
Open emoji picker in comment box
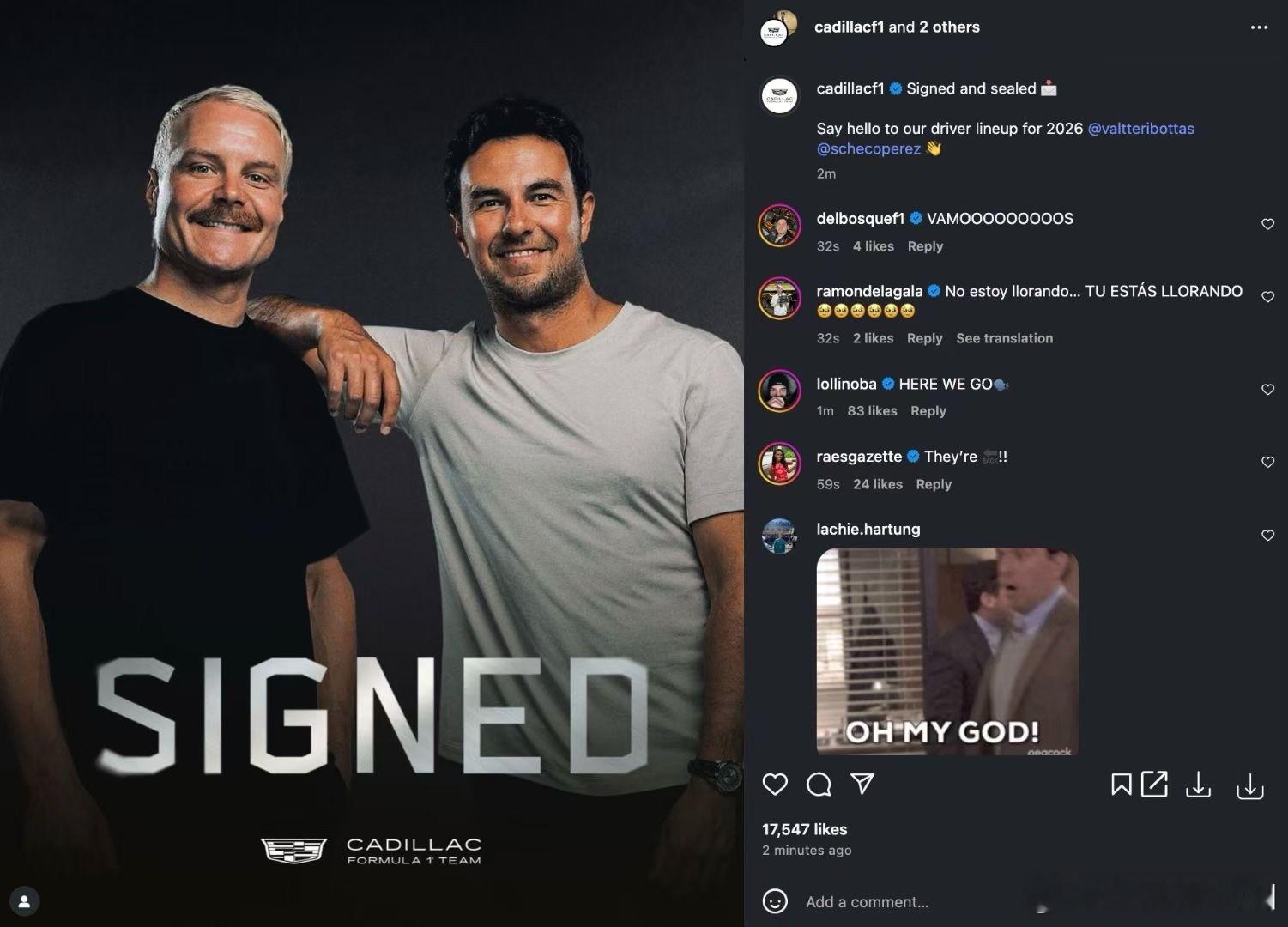pos(775,901)
